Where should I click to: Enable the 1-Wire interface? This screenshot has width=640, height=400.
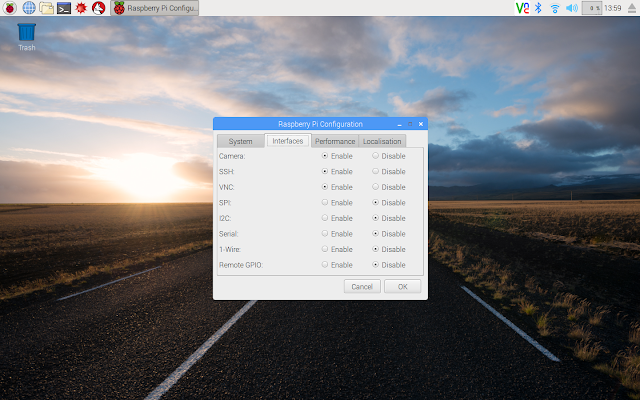coord(337,249)
